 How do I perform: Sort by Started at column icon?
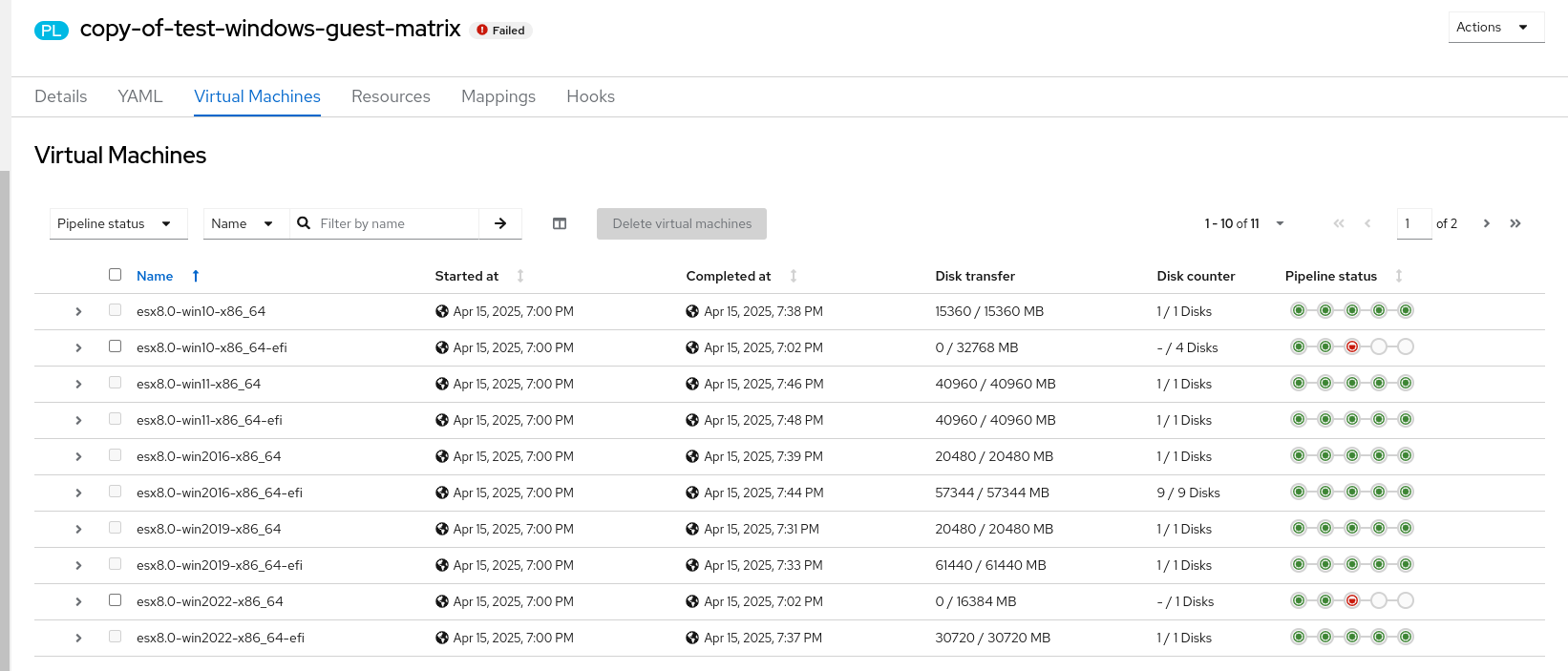pyautogui.click(x=520, y=276)
